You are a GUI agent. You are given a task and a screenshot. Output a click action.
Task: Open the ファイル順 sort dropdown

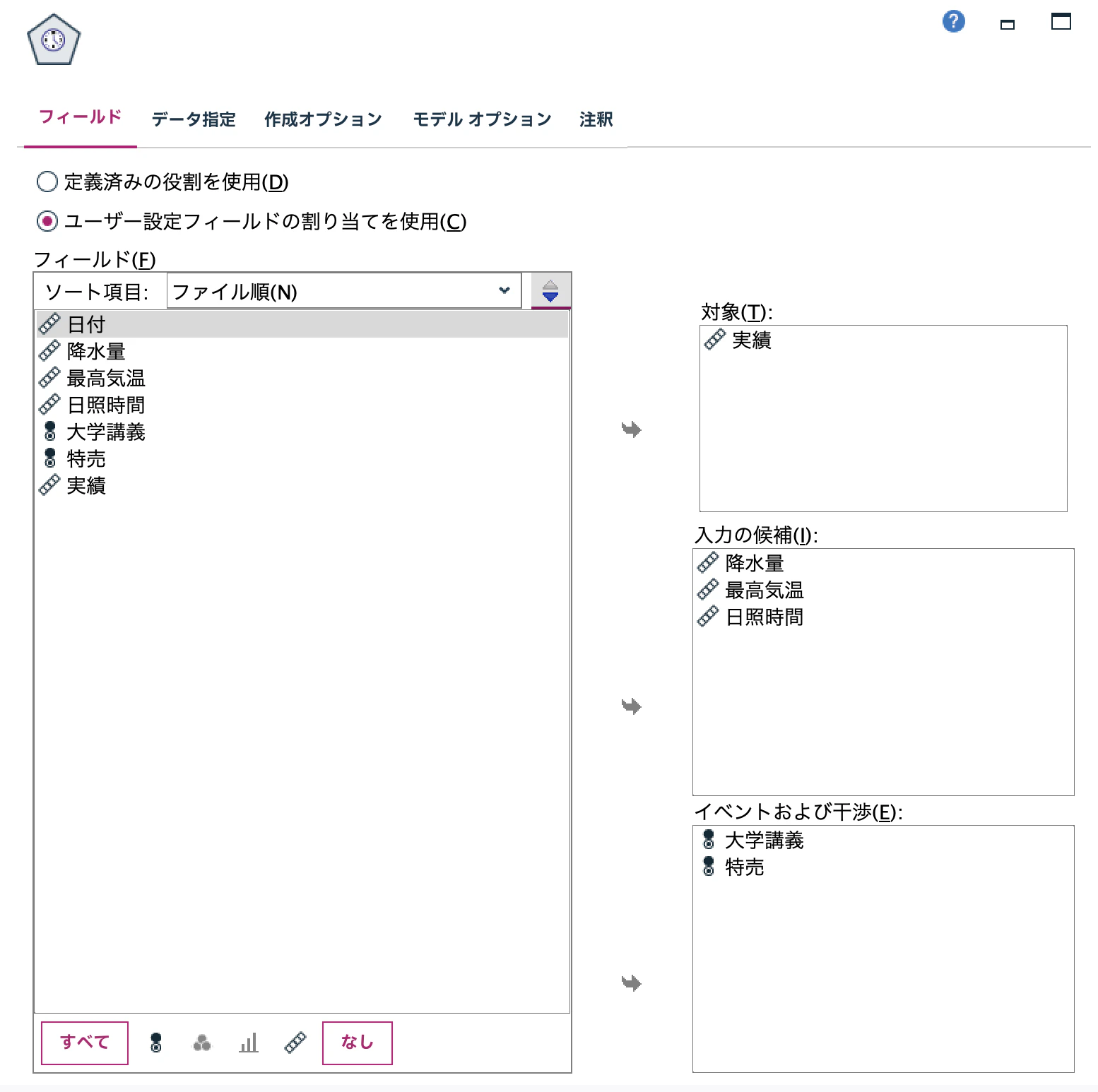344,291
